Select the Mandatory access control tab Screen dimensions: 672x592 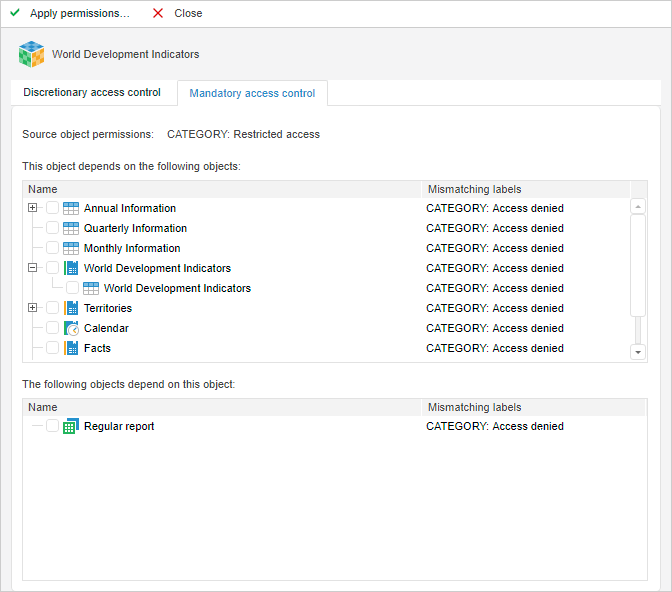coord(252,94)
